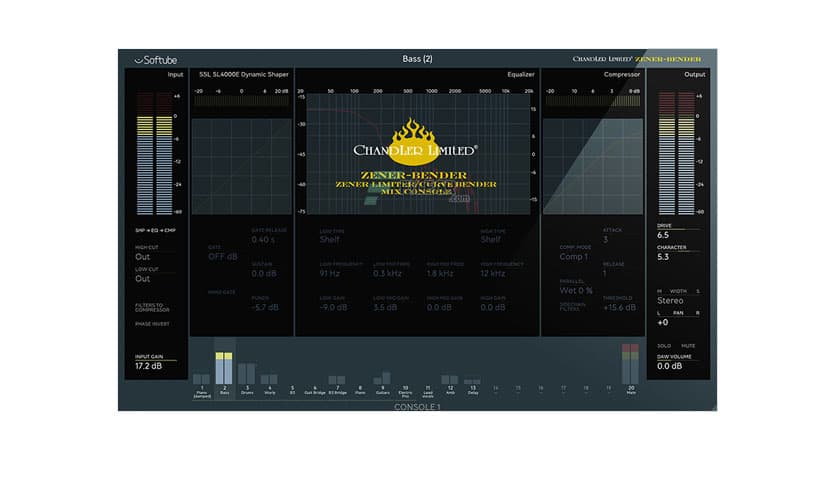This screenshot has width=836, height=484.
Task: Select empty channel 17
Action: pyautogui.click(x=564, y=389)
